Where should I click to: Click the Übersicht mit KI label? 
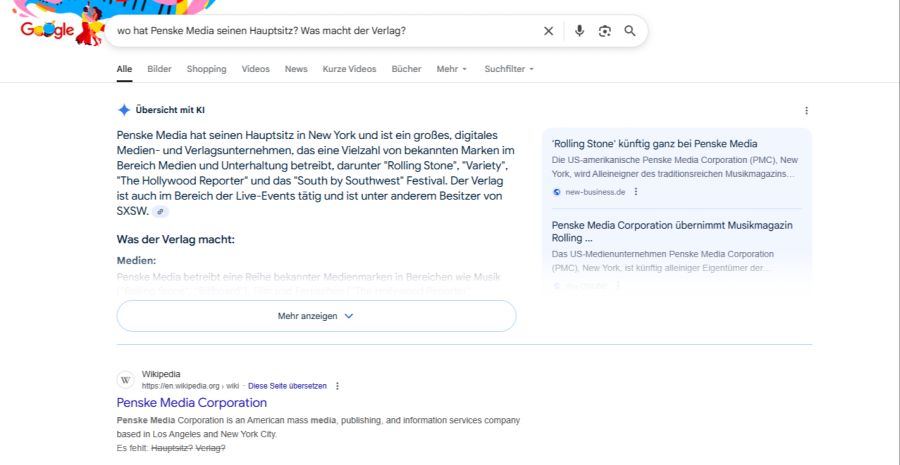[170, 110]
